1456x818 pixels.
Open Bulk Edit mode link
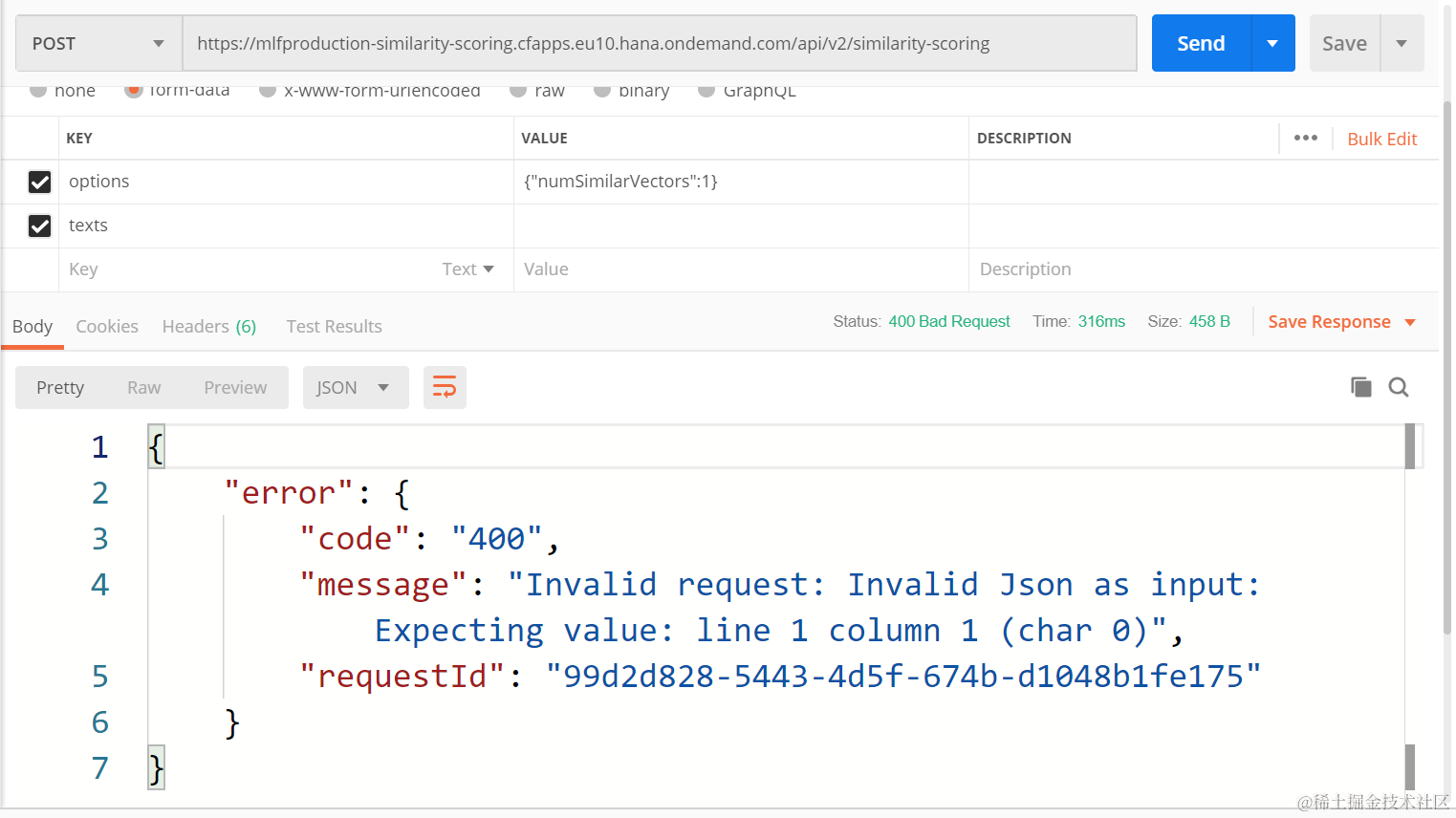(1382, 139)
